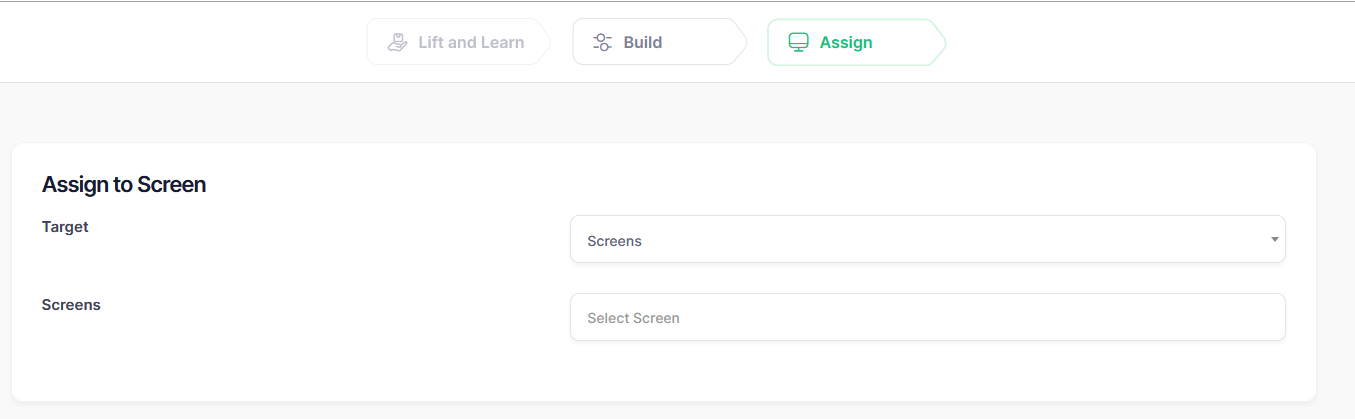Viewport: 1355px width, 419px height.
Task: Open the Target dropdown
Action: point(926,240)
